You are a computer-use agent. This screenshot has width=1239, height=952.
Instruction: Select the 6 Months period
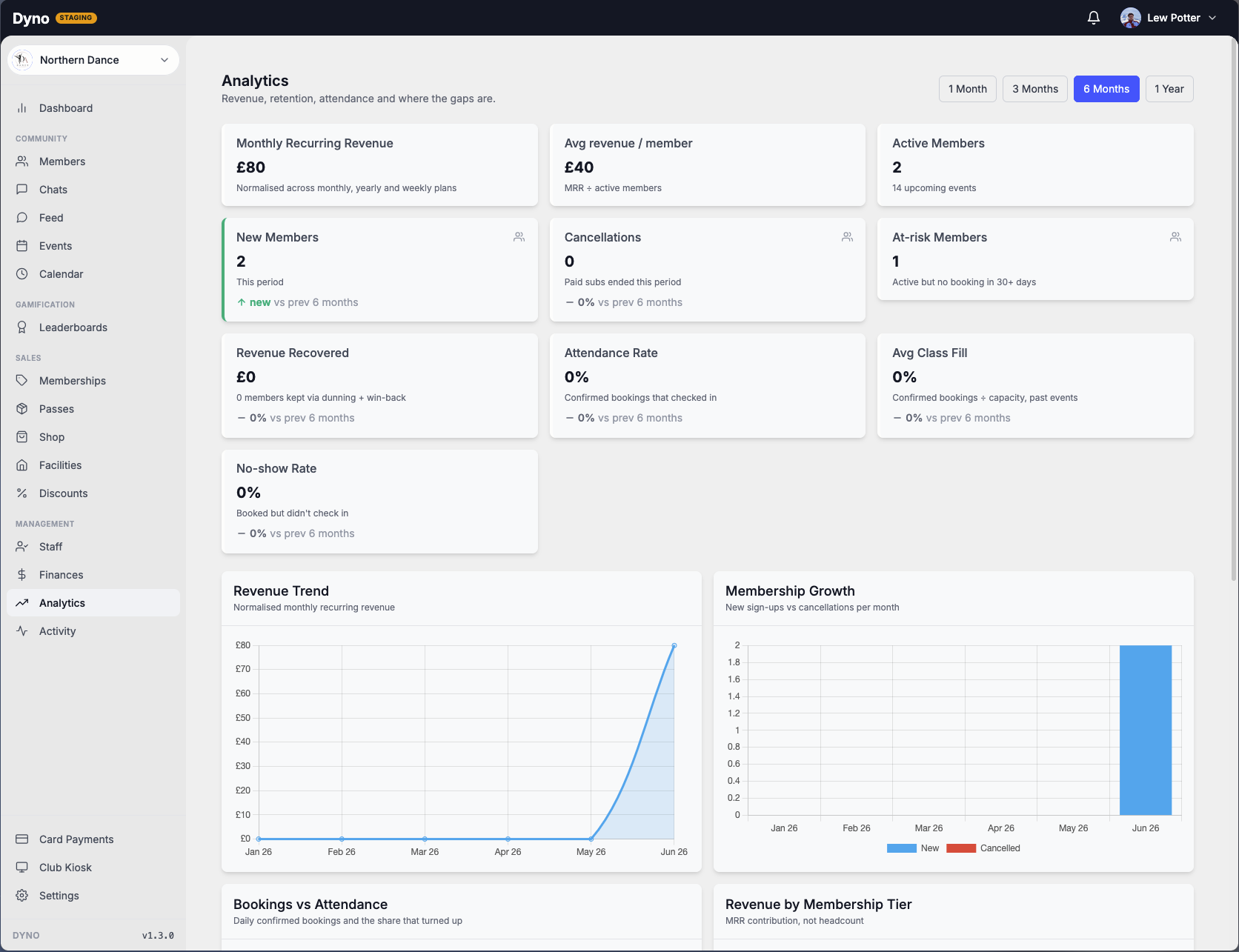pos(1106,89)
